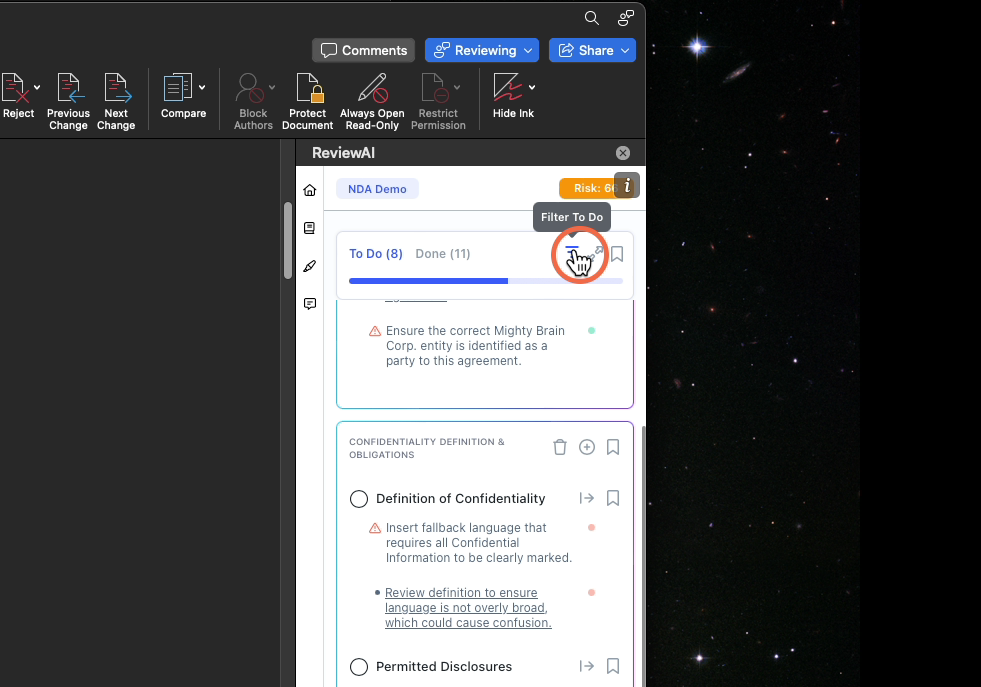Toggle Always Open Read-Only
Image resolution: width=981 pixels, height=687 pixels.
pos(372,101)
